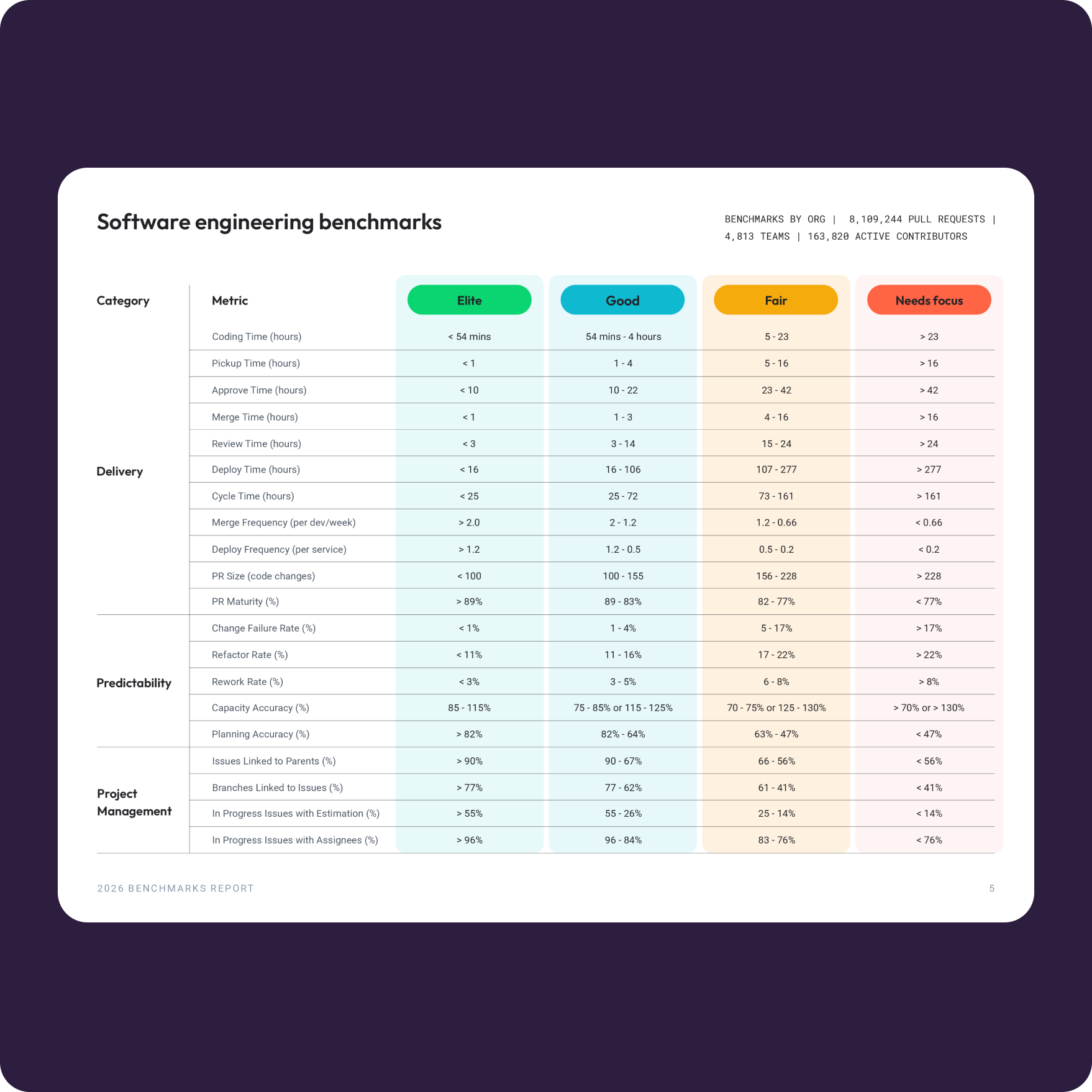1092x1092 pixels.
Task: Click the green Elite pill label
Action: pos(469,300)
